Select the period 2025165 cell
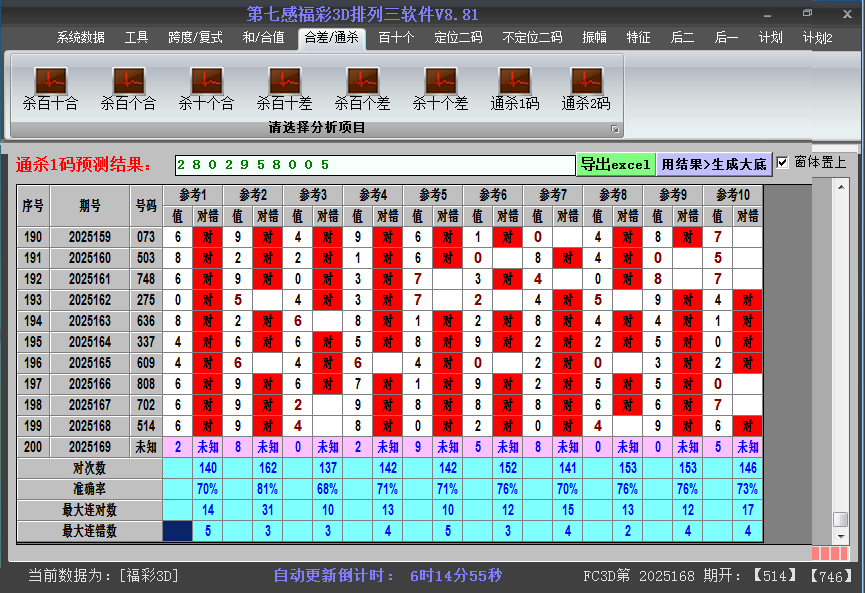 (x=90, y=363)
